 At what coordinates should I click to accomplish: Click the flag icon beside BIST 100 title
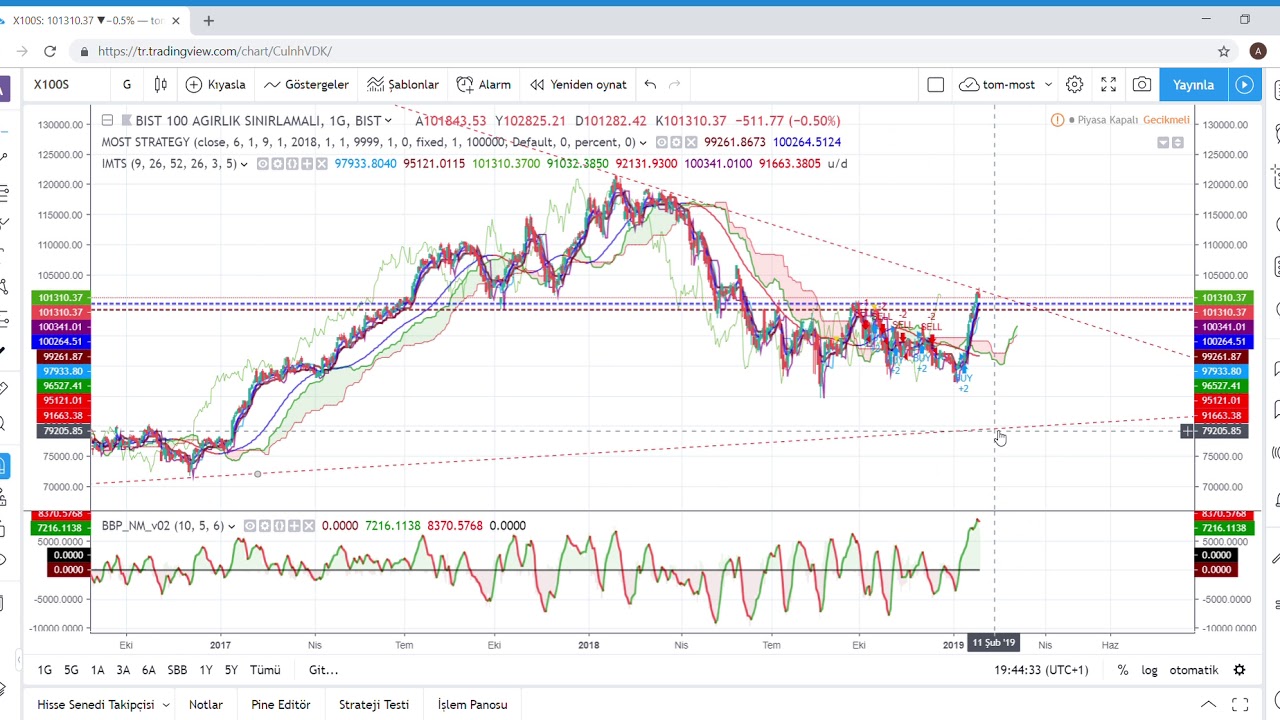(x=126, y=121)
